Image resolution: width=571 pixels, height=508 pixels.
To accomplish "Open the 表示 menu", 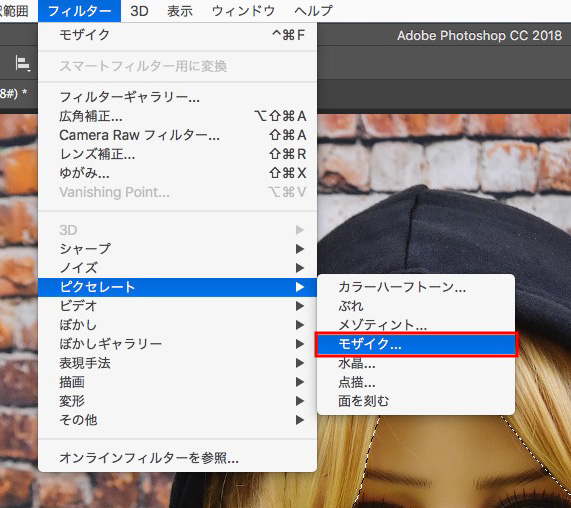I will 180,11.
